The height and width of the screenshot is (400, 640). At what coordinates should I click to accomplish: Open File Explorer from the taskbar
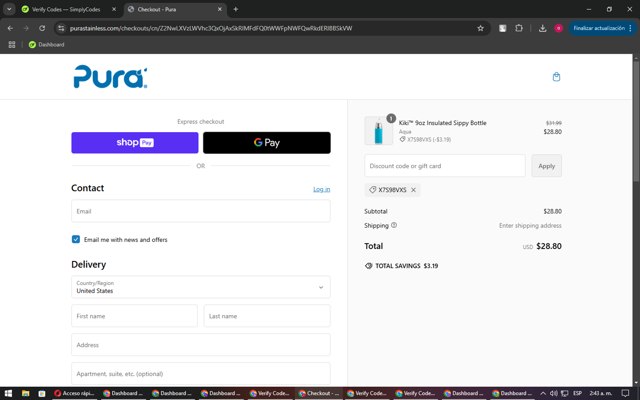[25, 393]
